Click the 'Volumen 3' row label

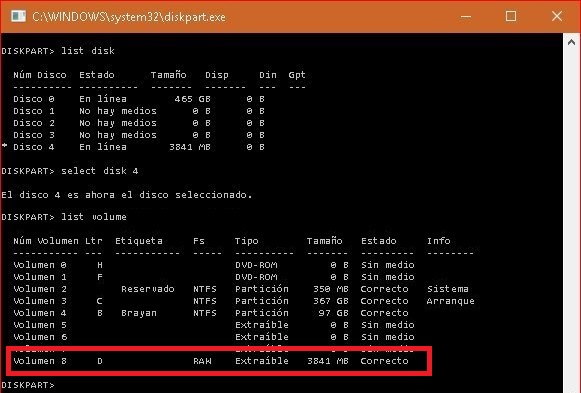coord(40,301)
